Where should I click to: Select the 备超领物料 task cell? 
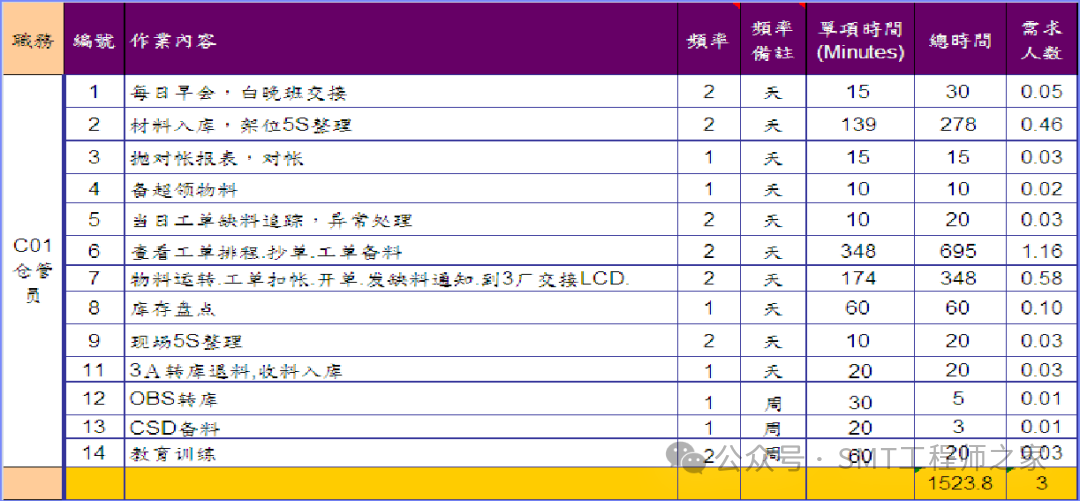click(x=400, y=189)
